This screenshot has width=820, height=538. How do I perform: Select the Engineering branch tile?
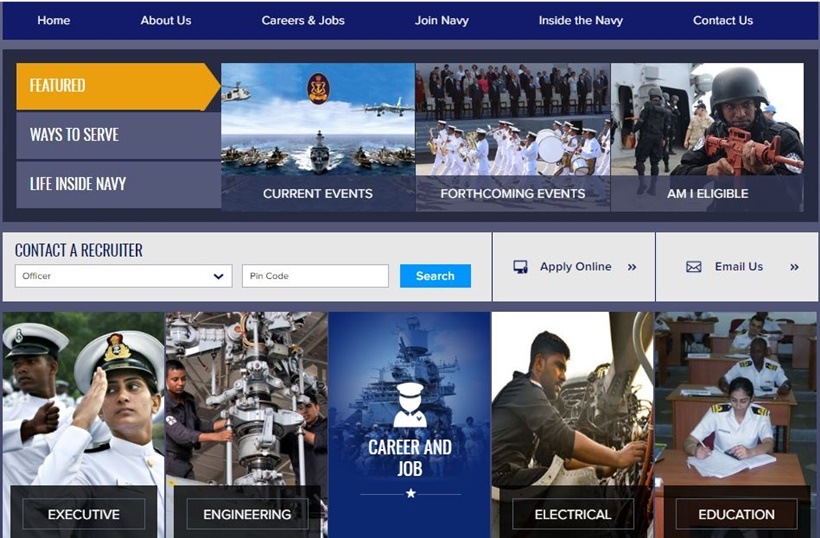click(247, 514)
